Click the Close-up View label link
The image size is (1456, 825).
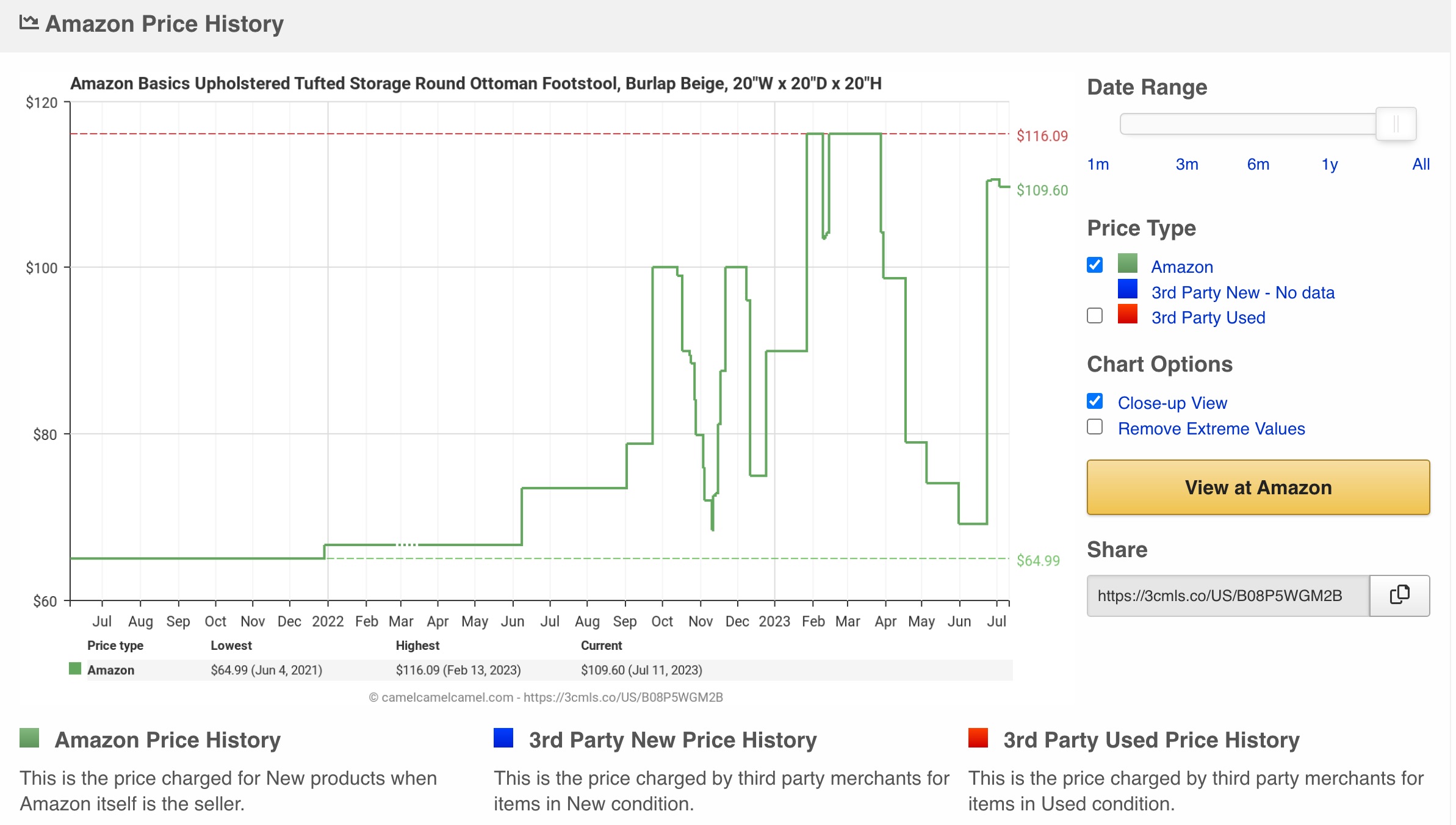[x=1172, y=403]
